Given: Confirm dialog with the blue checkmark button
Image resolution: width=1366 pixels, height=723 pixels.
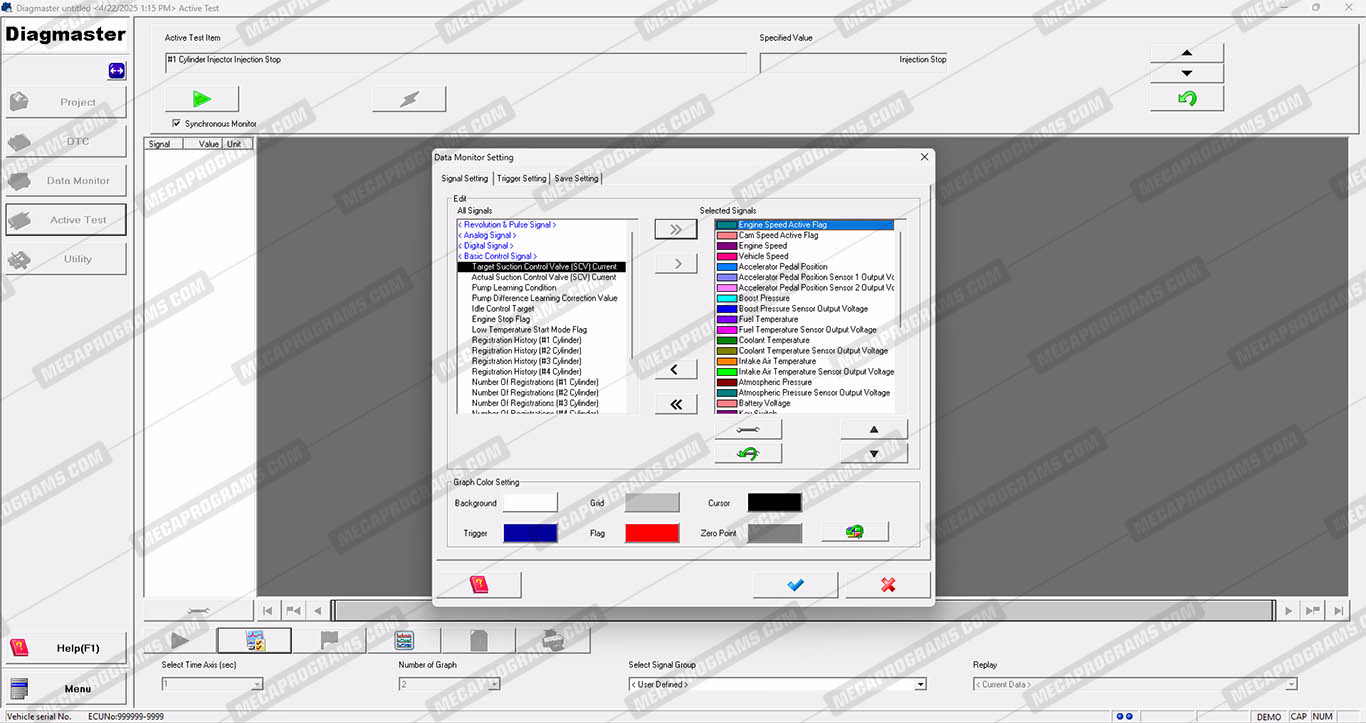Looking at the screenshot, I should (795, 585).
